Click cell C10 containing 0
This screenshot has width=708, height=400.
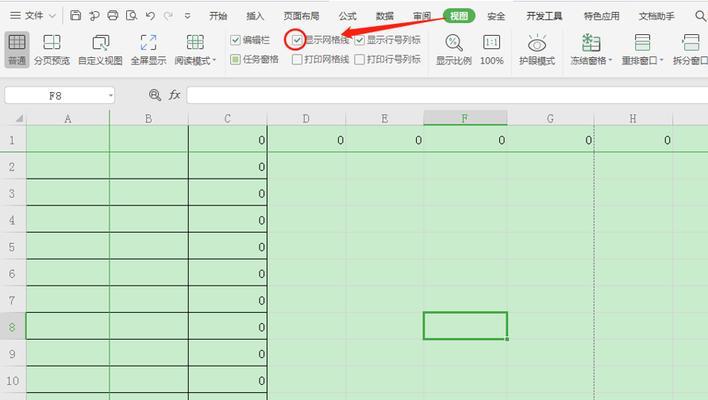pyautogui.click(x=228, y=380)
